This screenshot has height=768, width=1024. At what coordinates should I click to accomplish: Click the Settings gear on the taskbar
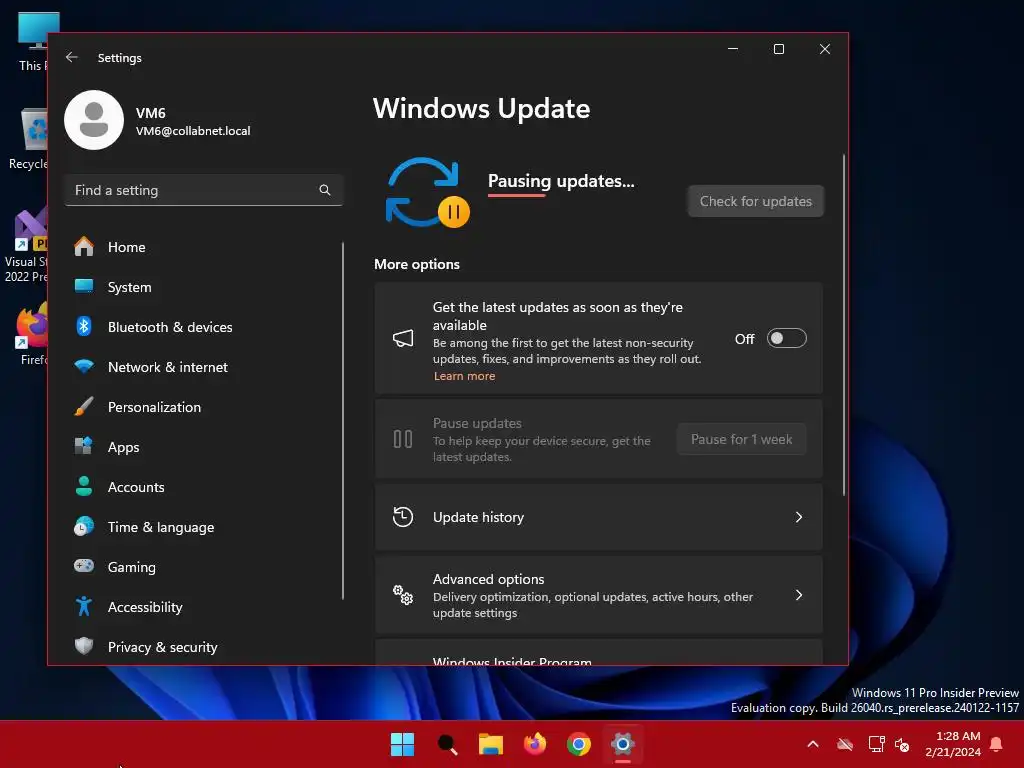622,744
